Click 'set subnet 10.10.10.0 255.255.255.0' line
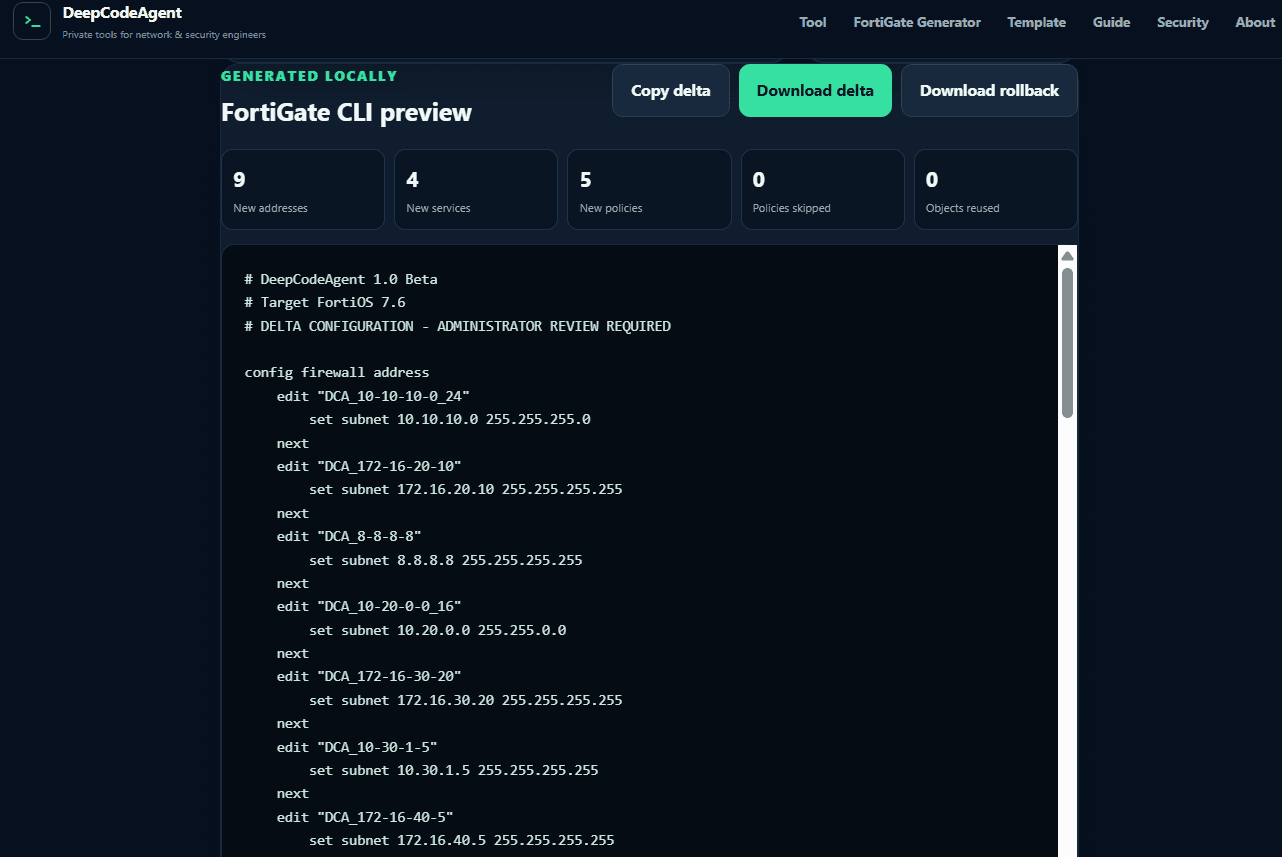This screenshot has height=857, width=1282. tap(450, 419)
